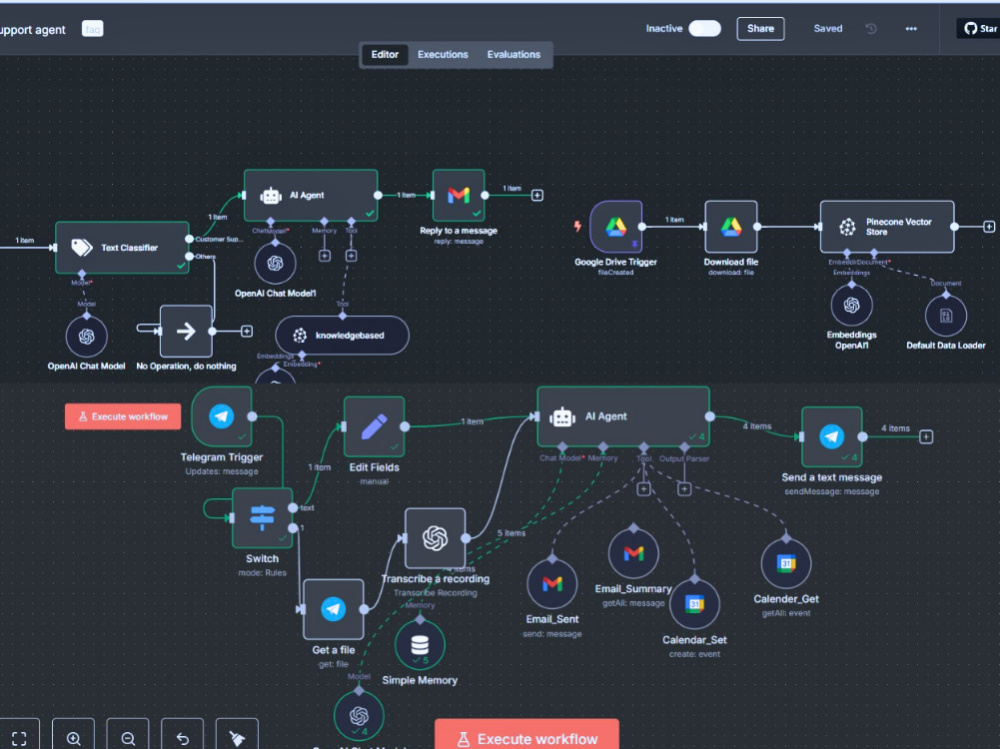Select the Default Data Loader node
This screenshot has height=749, width=1000.
(946, 316)
